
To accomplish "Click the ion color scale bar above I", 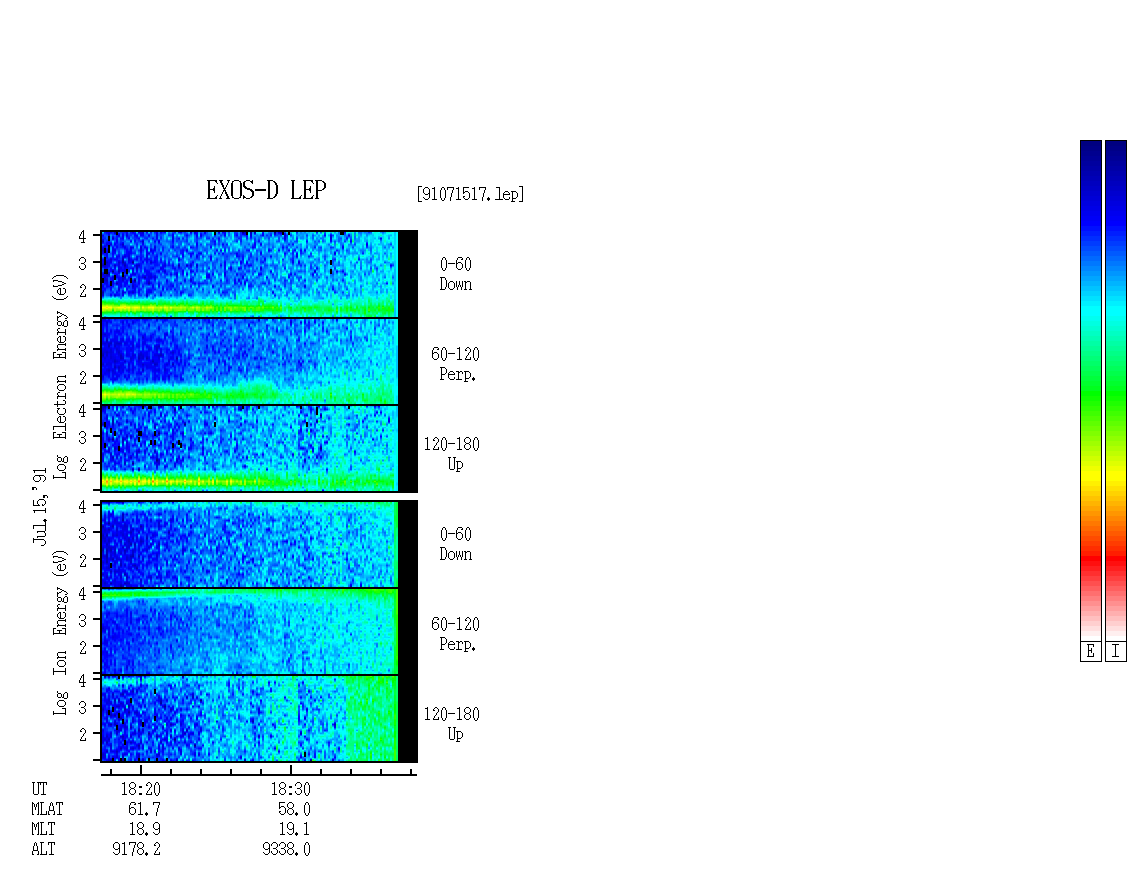I will [x=1116, y=390].
